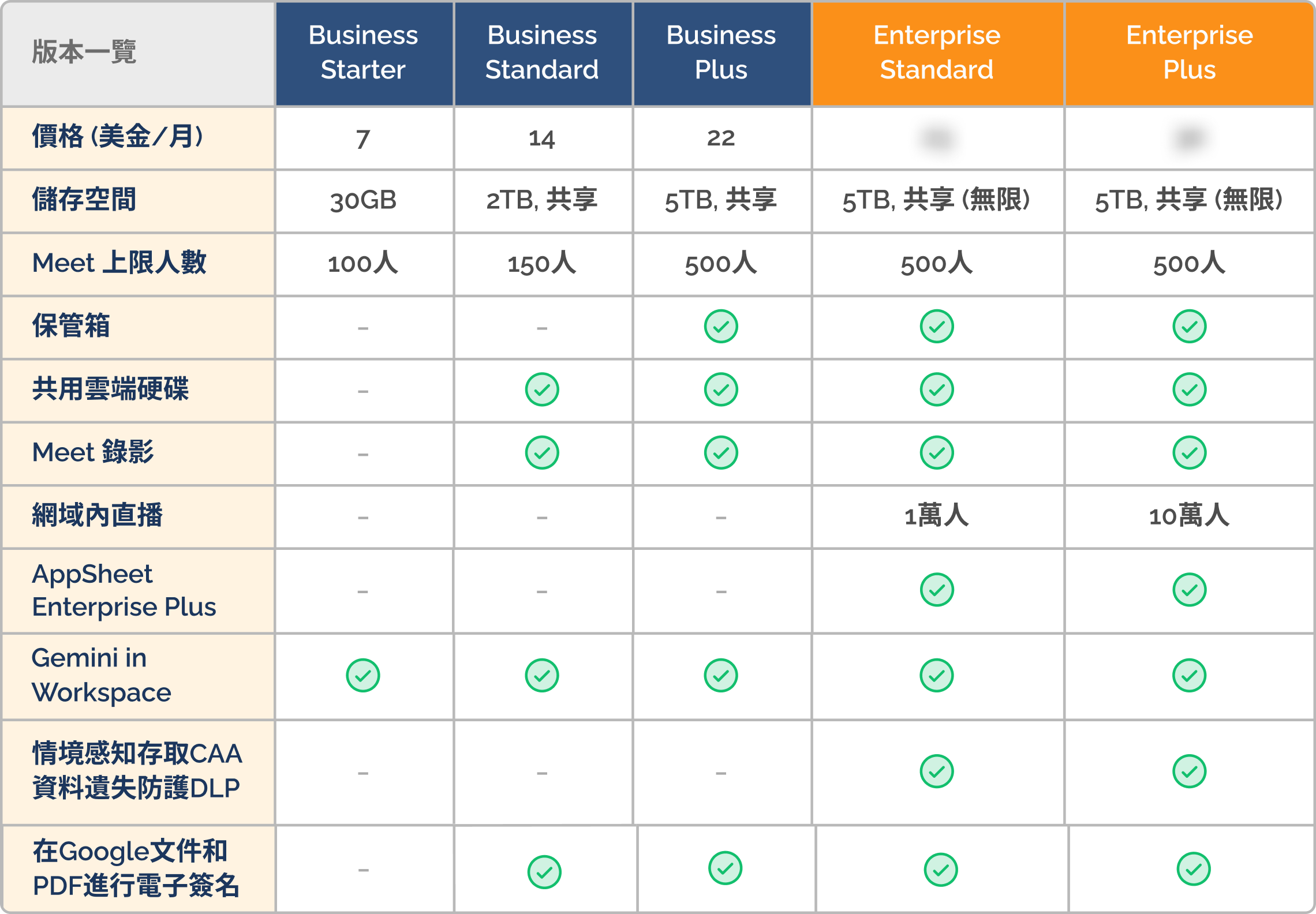Click the 2TB, 共享 storage cell
The width and height of the screenshot is (1316, 914).
[x=542, y=200]
